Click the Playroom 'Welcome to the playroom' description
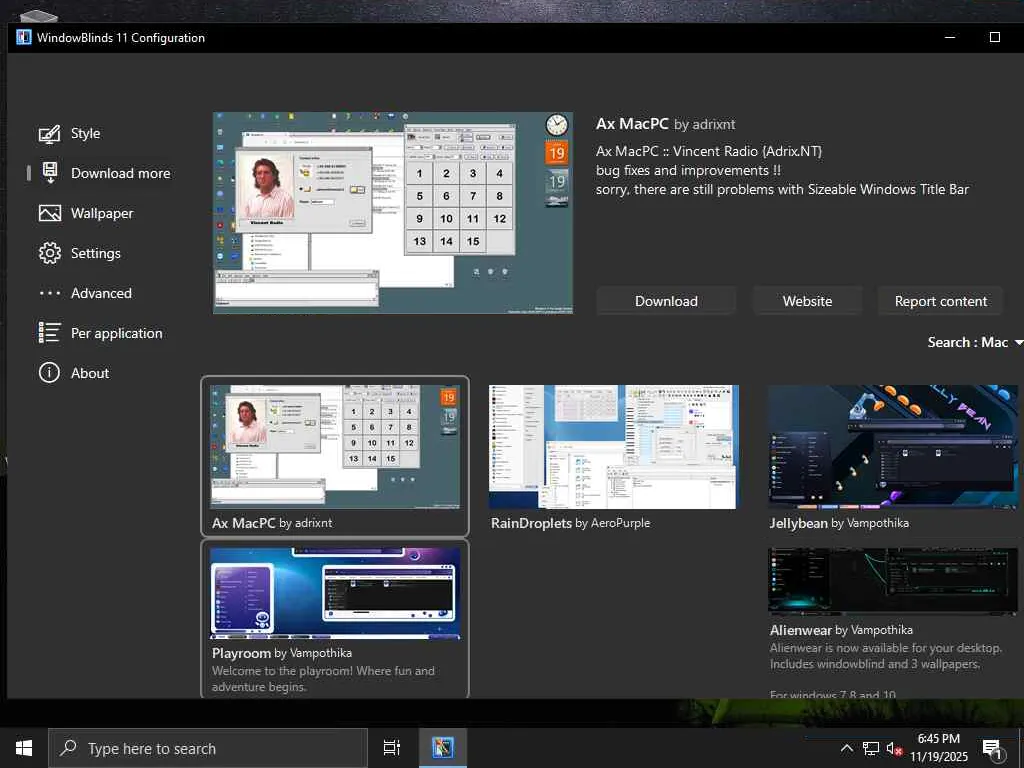This screenshot has height=768, width=1024. pyautogui.click(x=323, y=679)
